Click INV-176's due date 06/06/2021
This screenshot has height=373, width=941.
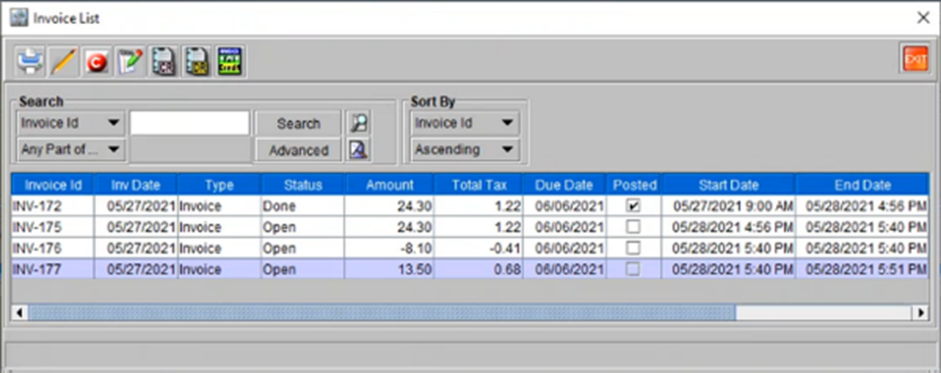click(564, 248)
